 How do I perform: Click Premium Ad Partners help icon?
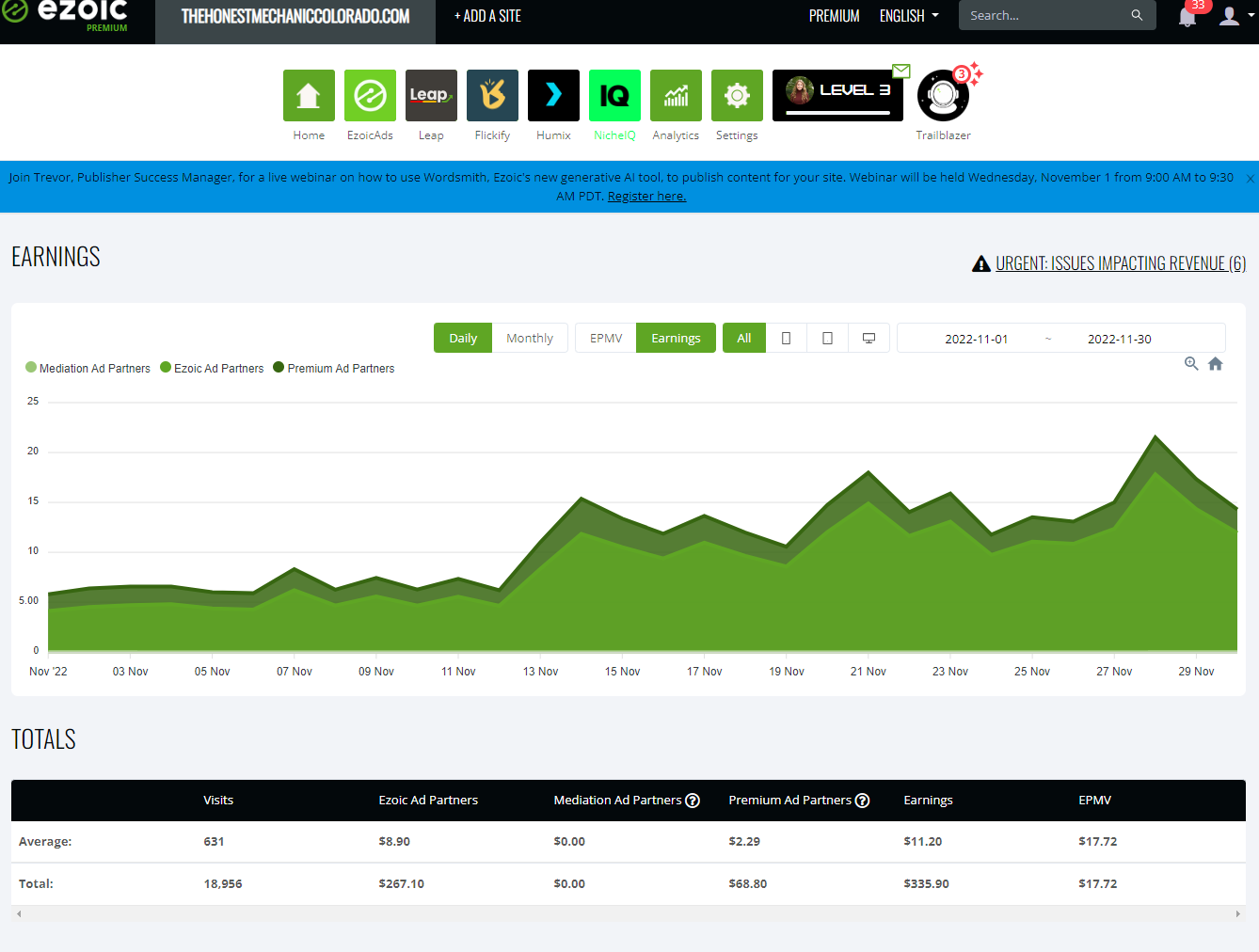coord(862,801)
